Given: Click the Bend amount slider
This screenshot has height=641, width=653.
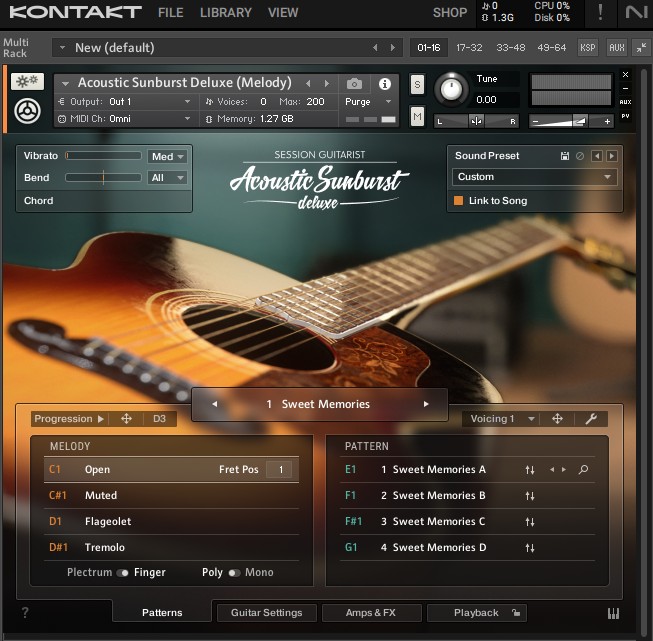Looking at the screenshot, I should [103, 178].
